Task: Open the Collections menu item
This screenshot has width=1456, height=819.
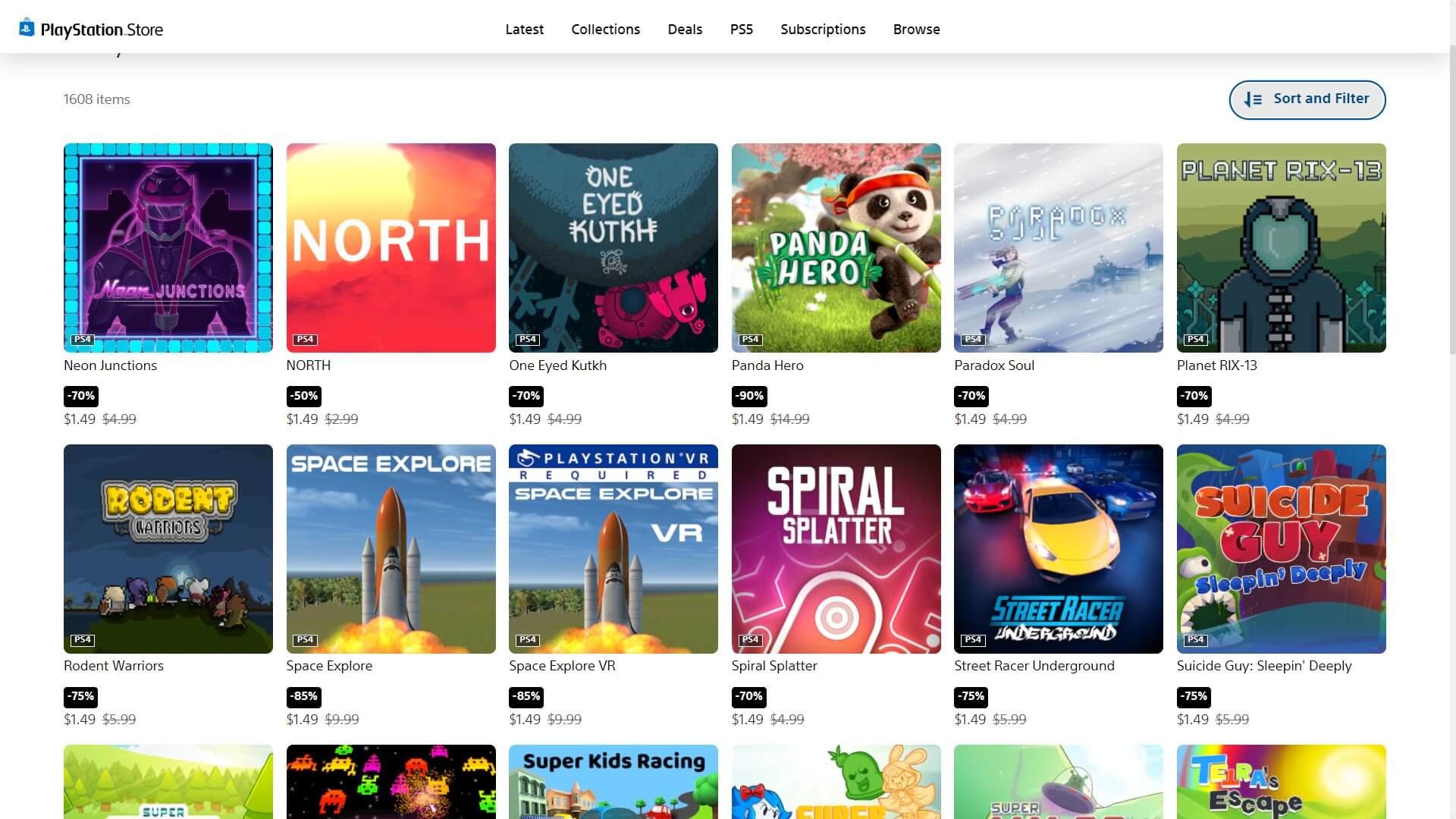Action: pos(605,30)
